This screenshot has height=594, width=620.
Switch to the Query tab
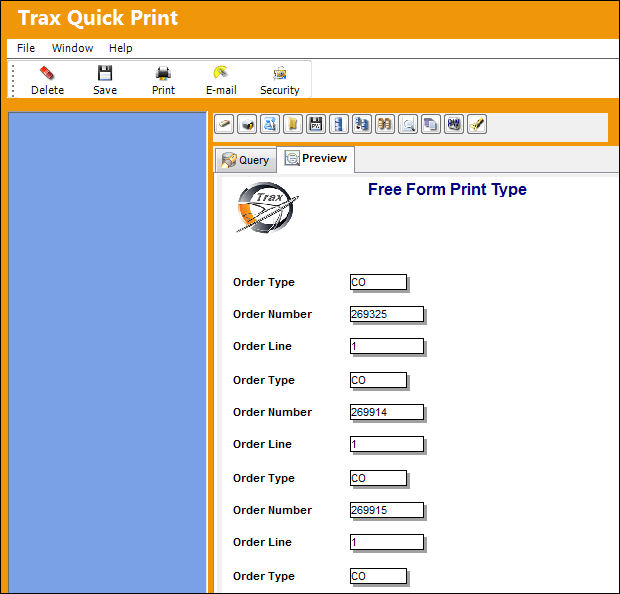coord(245,160)
